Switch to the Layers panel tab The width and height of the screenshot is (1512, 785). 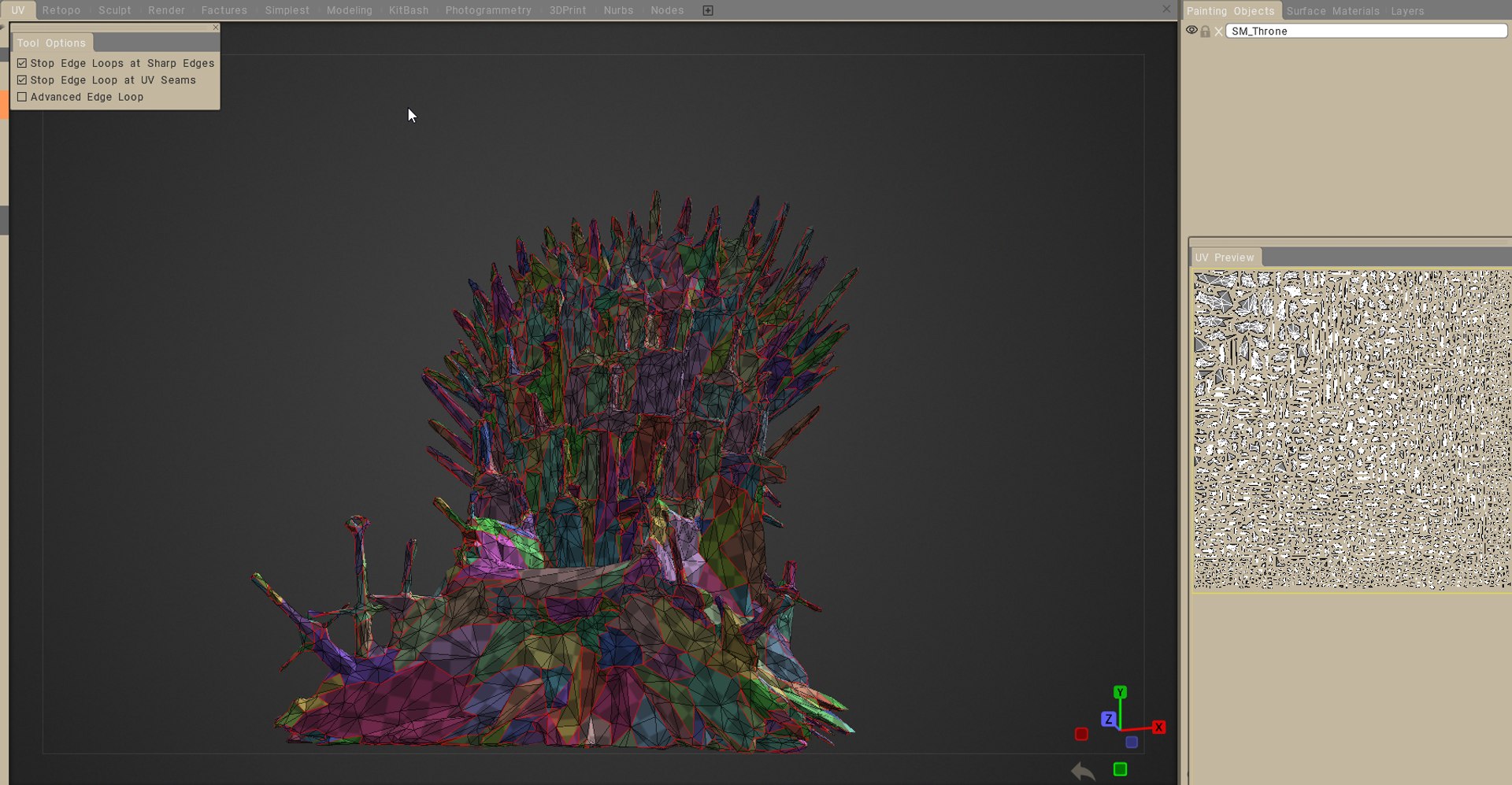pyautogui.click(x=1407, y=11)
